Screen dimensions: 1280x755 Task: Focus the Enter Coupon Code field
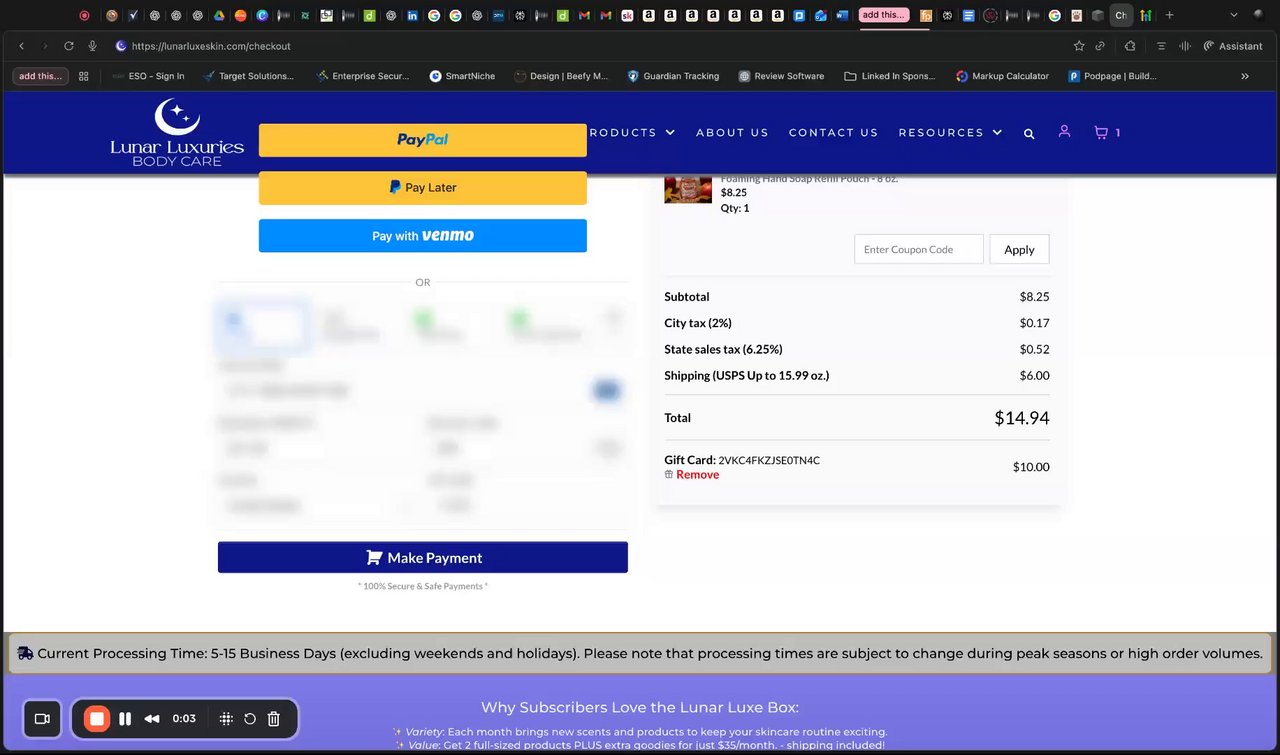919,249
